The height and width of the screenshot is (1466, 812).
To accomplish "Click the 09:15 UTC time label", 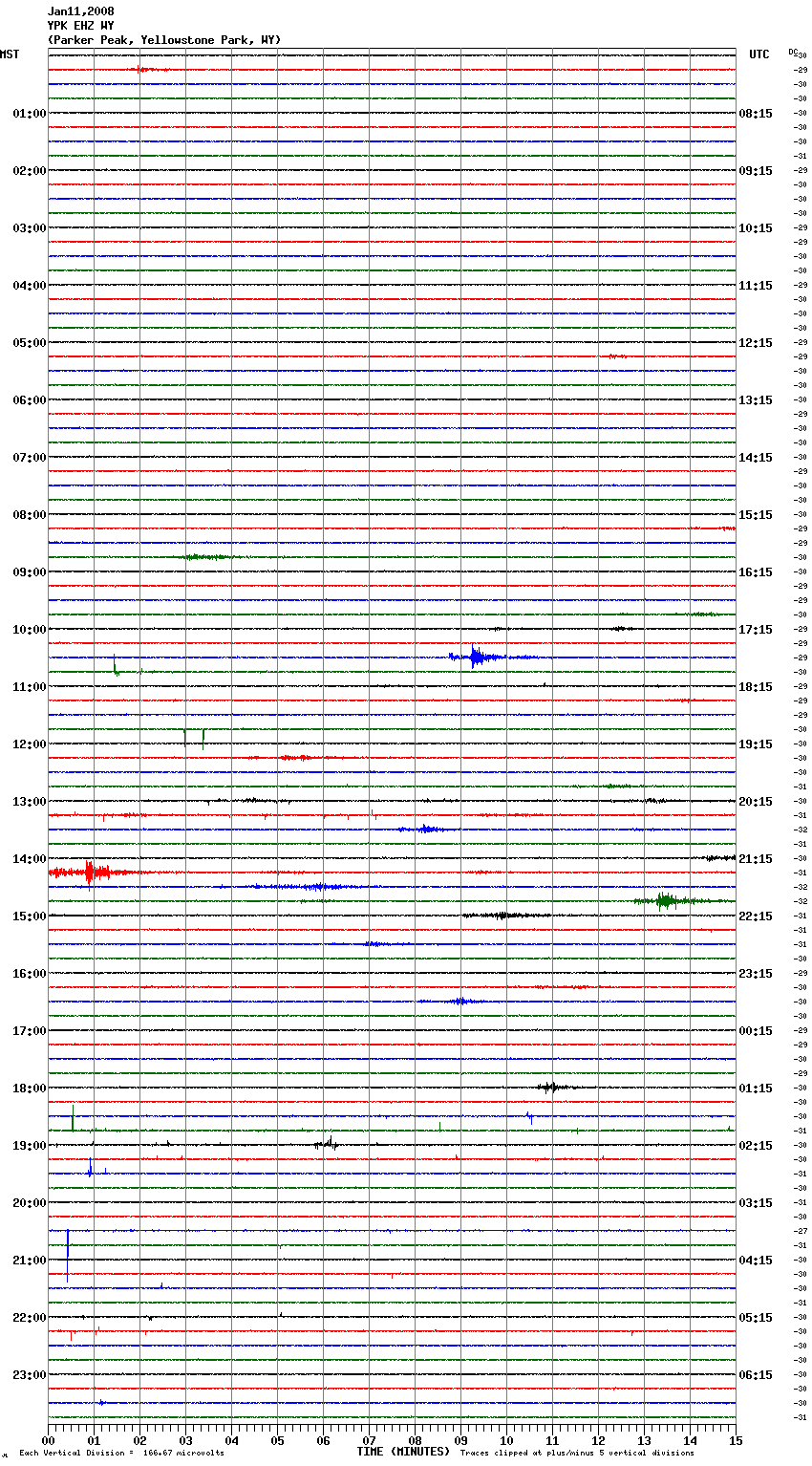I will click(756, 171).
